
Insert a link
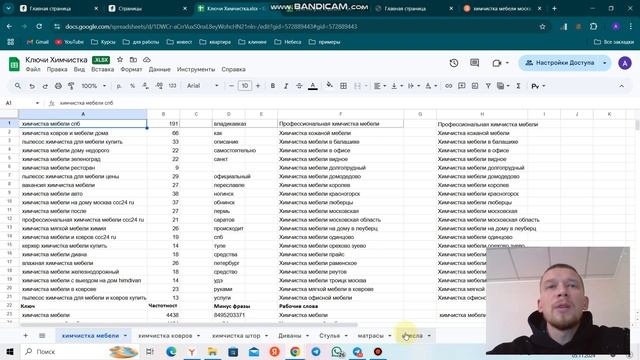pos(448,86)
